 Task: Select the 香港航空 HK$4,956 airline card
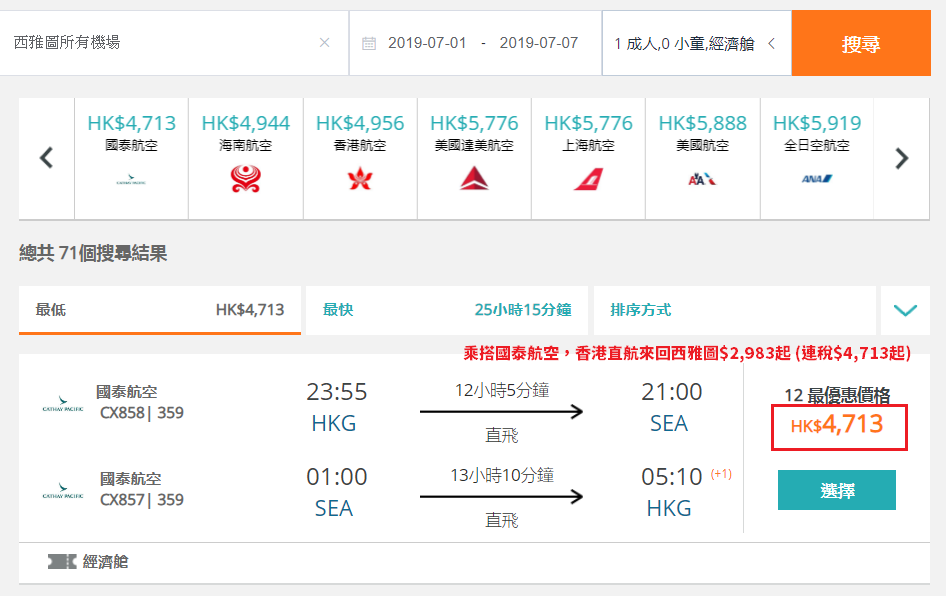(x=360, y=158)
